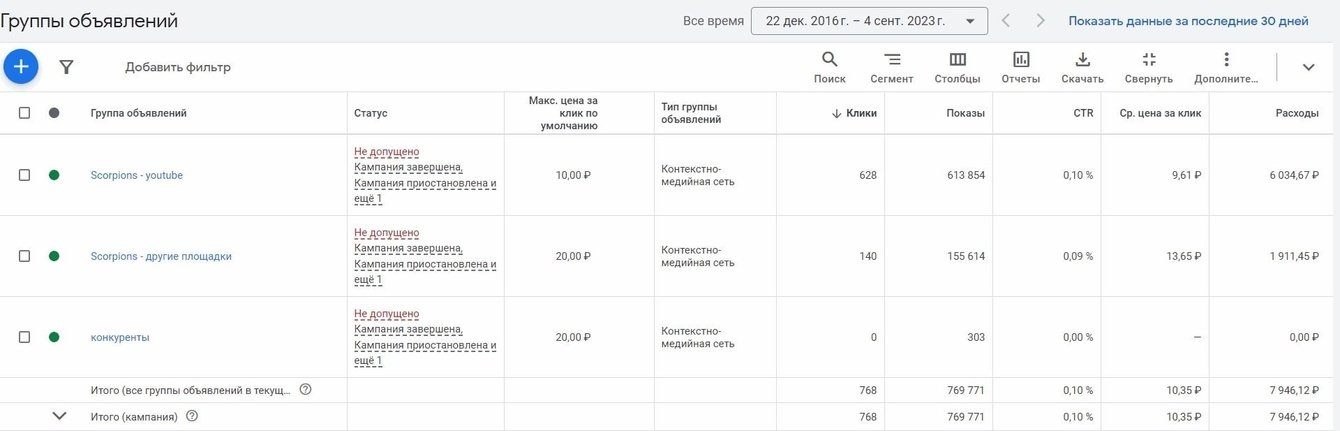Click the blue plus add button
Screen dimensions: 1340x431
point(21,67)
